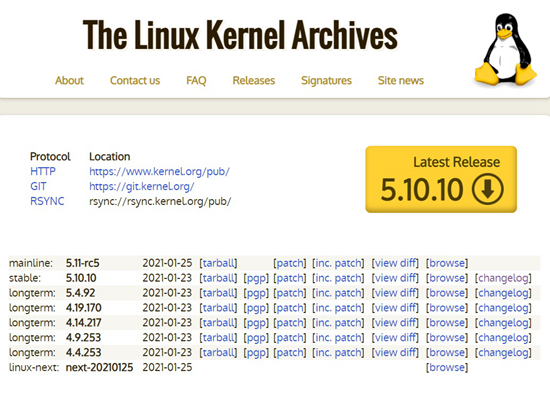
Task: View diff for longterm 4.4.253
Action: pyautogui.click(x=395, y=353)
